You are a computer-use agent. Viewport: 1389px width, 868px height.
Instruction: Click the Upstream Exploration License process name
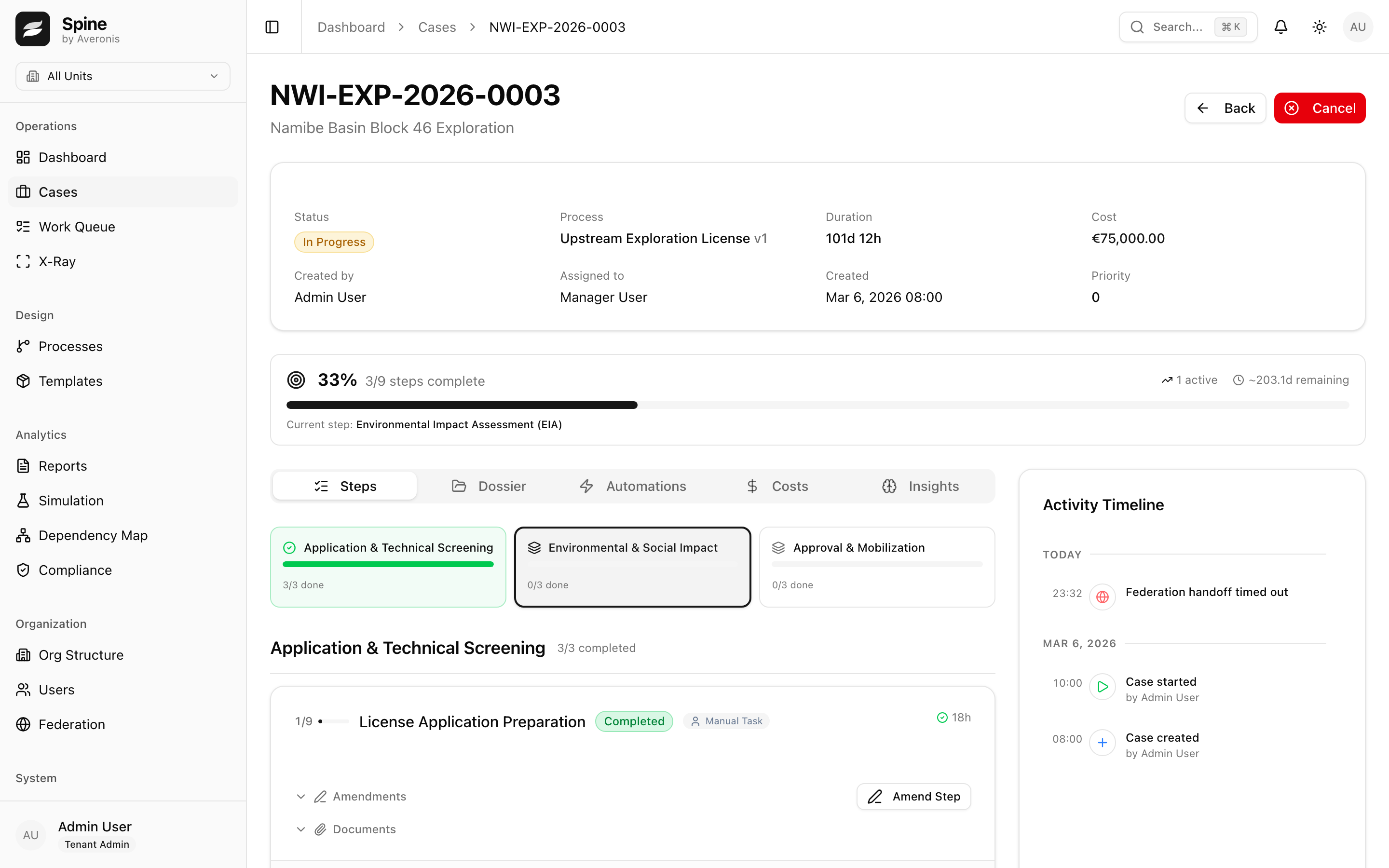tap(655, 238)
